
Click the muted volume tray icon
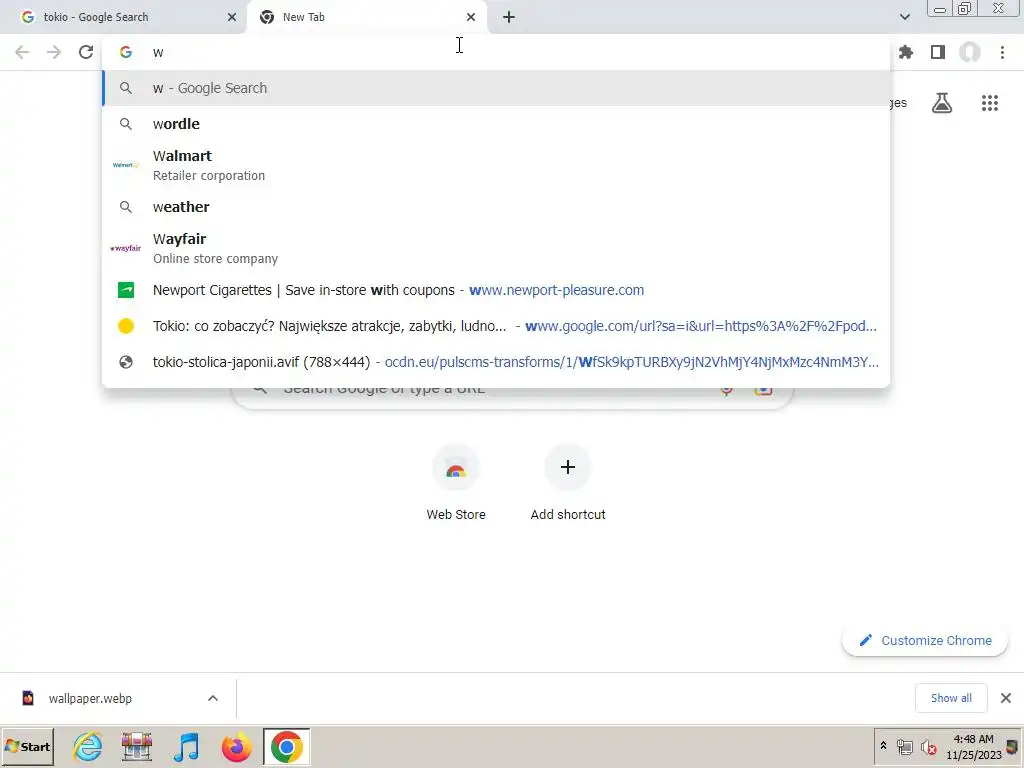[928, 747]
